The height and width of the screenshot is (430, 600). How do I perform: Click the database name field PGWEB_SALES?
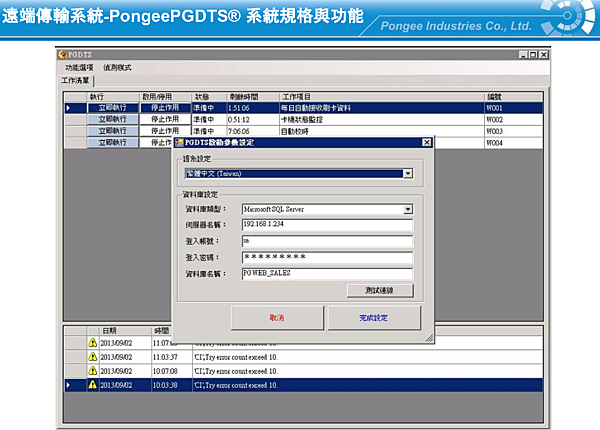click(x=327, y=274)
